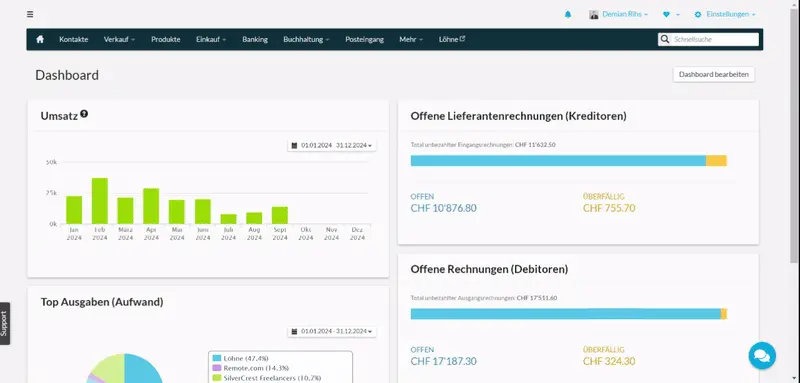Click the Löhne legend color swatch
Viewport: 800px width, 383px height.
(217, 359)
